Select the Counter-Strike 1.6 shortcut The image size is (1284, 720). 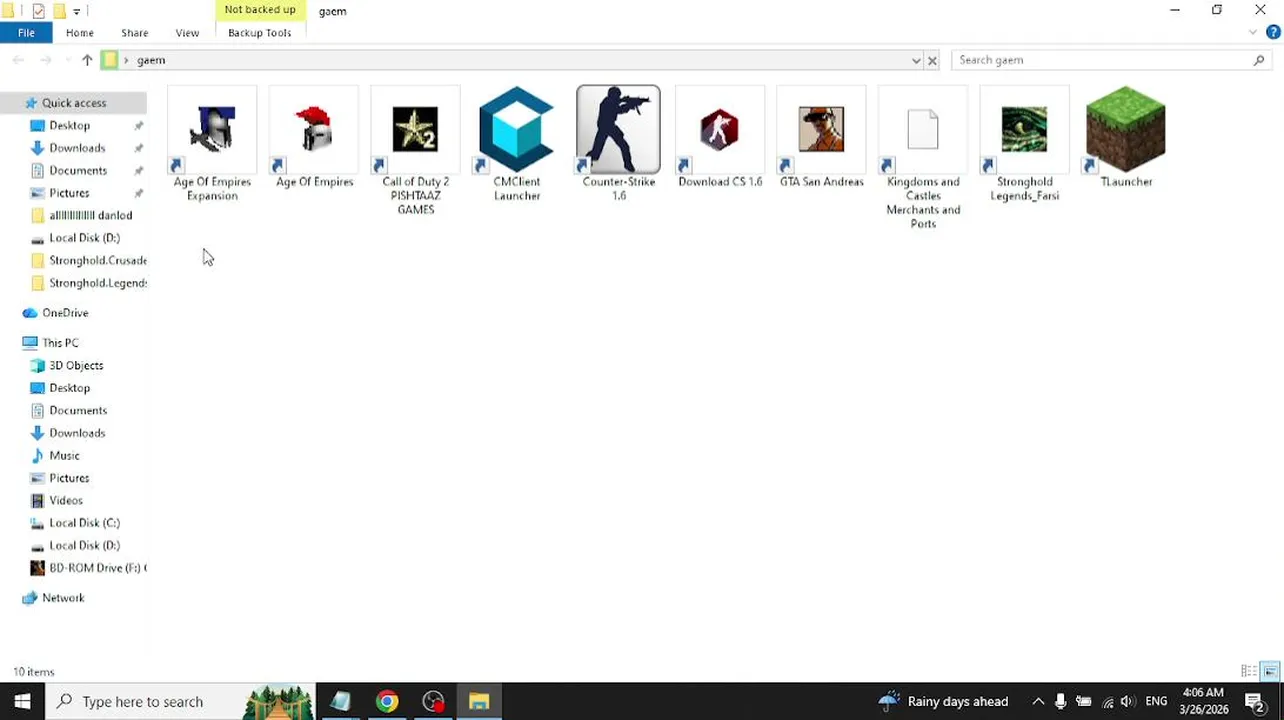[618, 145]
